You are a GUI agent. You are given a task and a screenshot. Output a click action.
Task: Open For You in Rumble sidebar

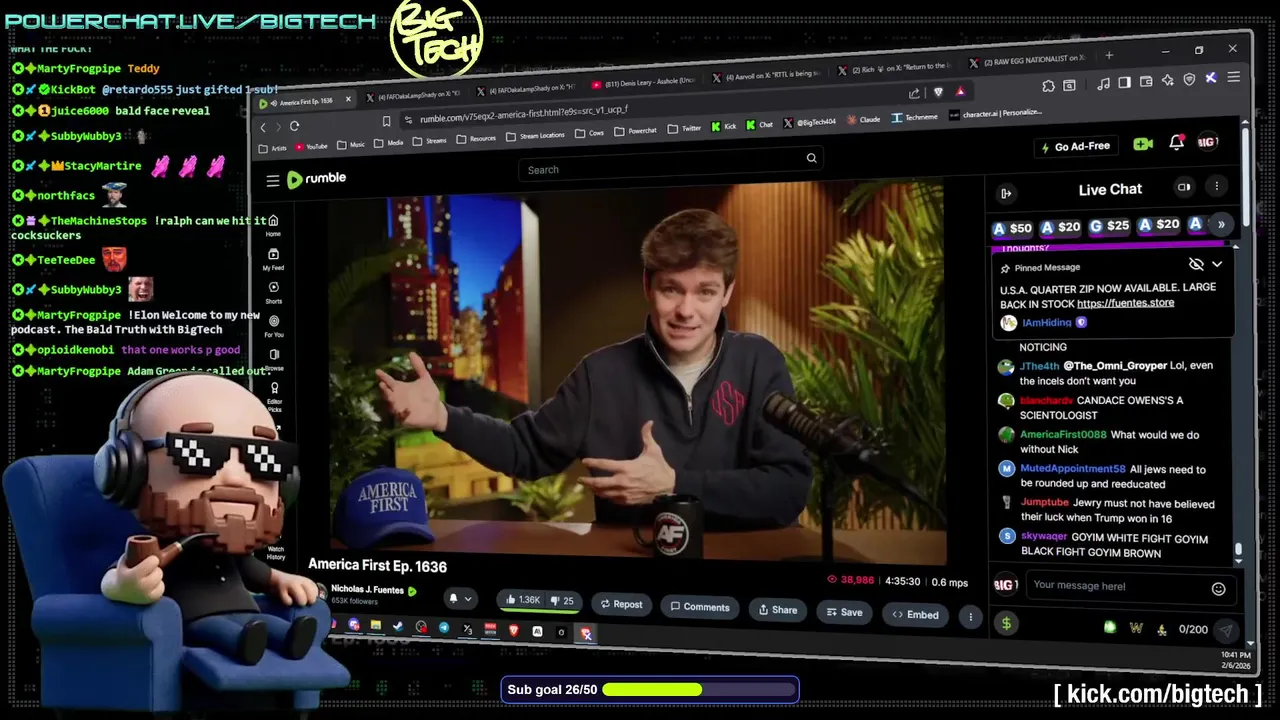(x=274, y=327)
